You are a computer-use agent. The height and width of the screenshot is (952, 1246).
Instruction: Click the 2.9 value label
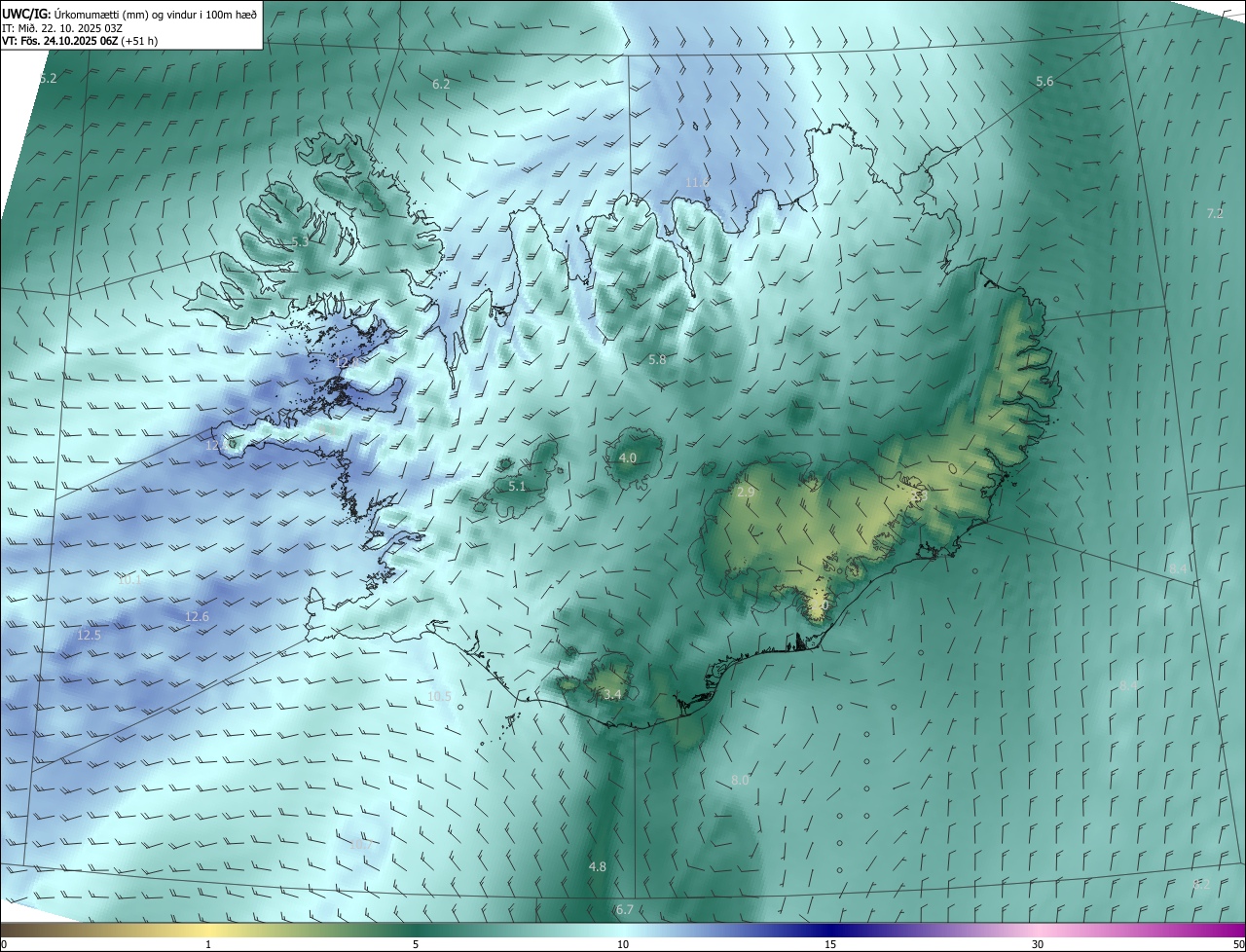(x=746, y=493)
